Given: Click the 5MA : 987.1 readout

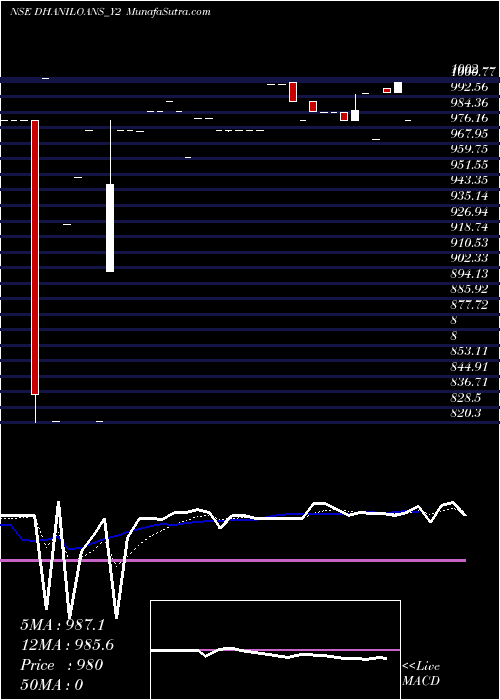Looking at the screenshot, I should pyautogui.click(x=62, y=625).
